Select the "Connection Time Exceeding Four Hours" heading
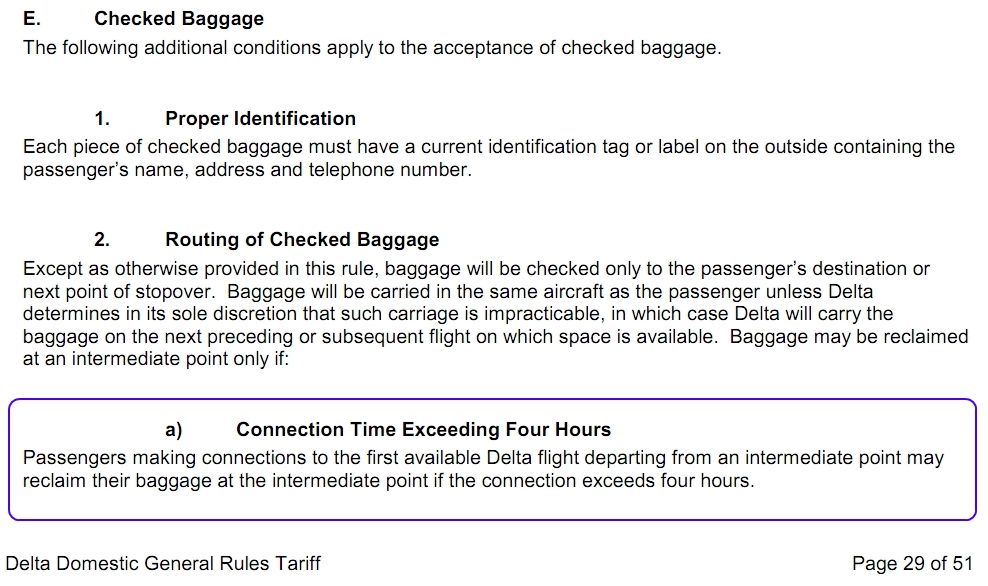This screenshot has height=586, width=988. 423,430
